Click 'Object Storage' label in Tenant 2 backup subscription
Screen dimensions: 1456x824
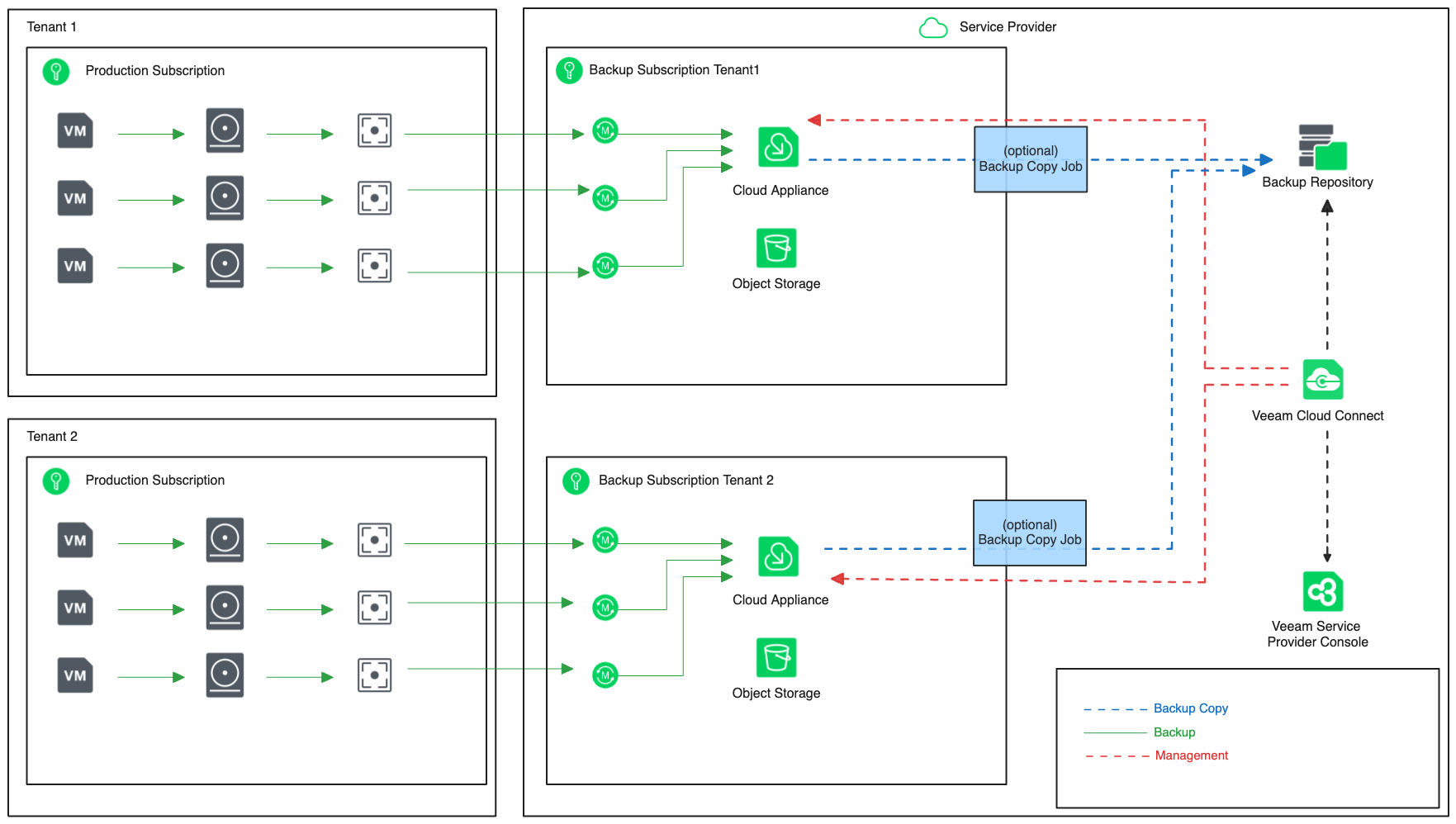[x=776, y=694]
